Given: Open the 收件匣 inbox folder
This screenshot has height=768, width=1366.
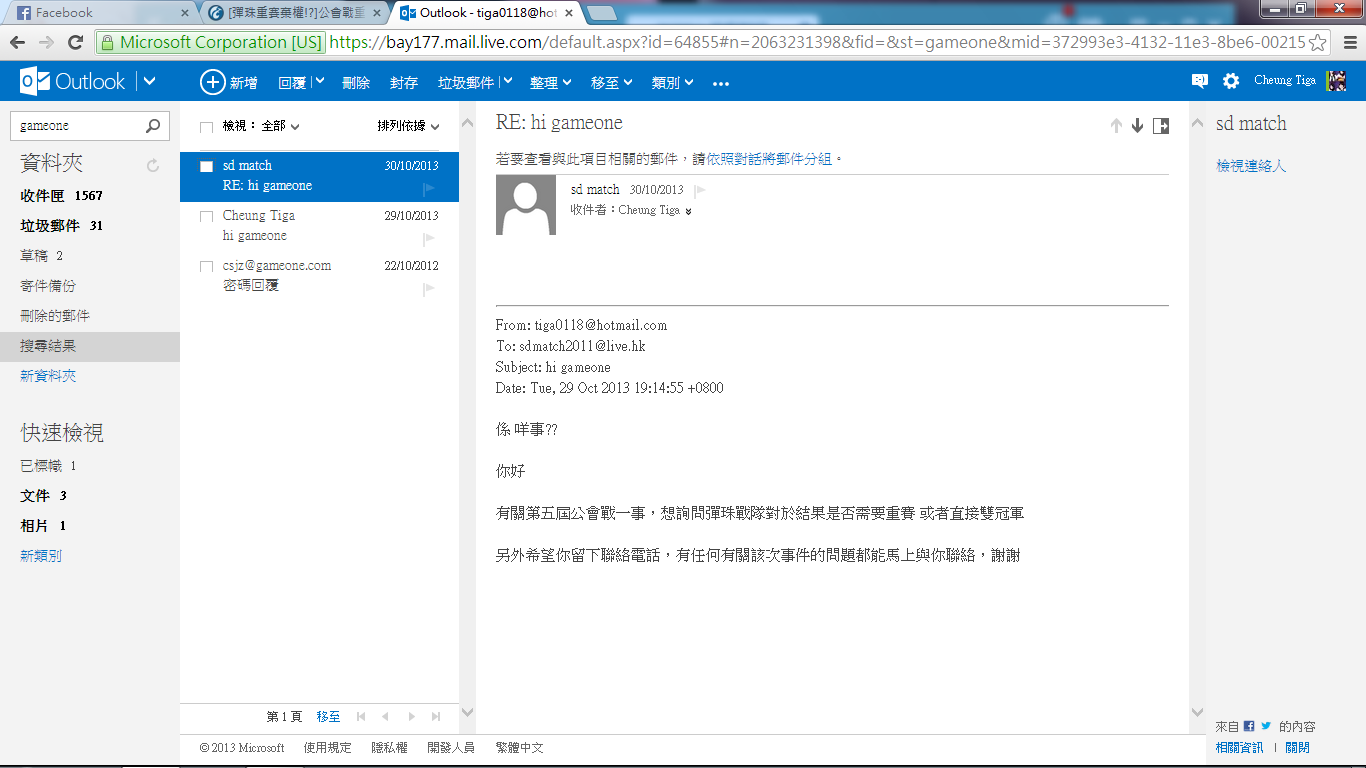Looking at the screenshot, I should click(43, 196).
